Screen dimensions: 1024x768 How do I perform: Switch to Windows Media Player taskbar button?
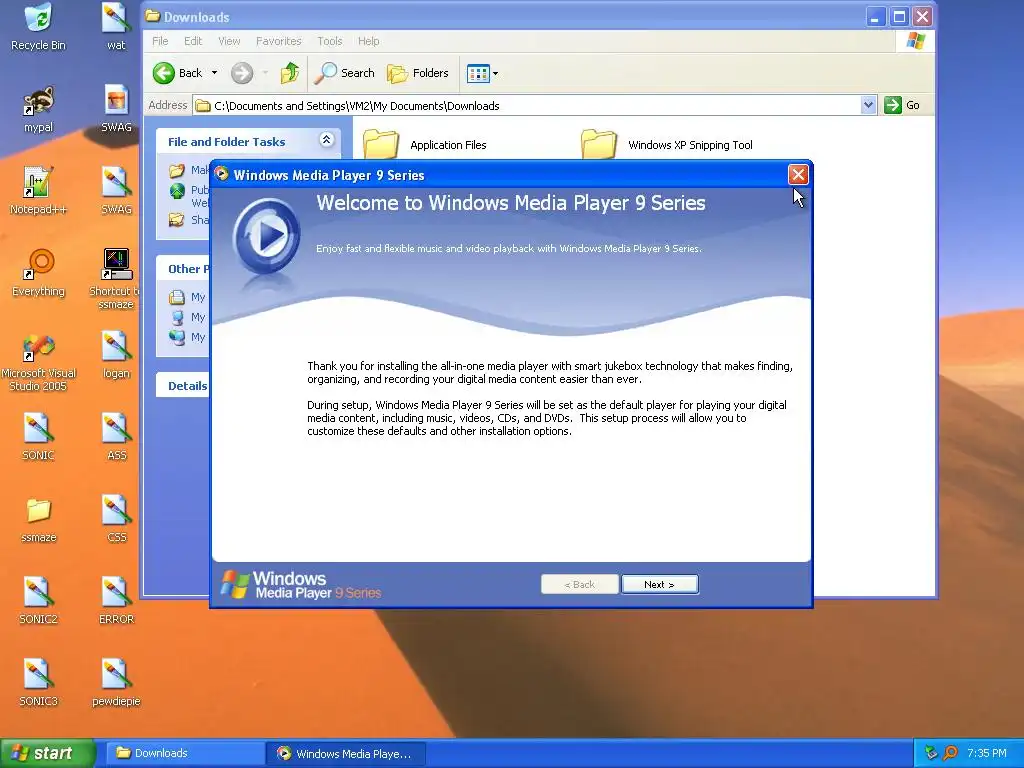[x=346, y=754]
